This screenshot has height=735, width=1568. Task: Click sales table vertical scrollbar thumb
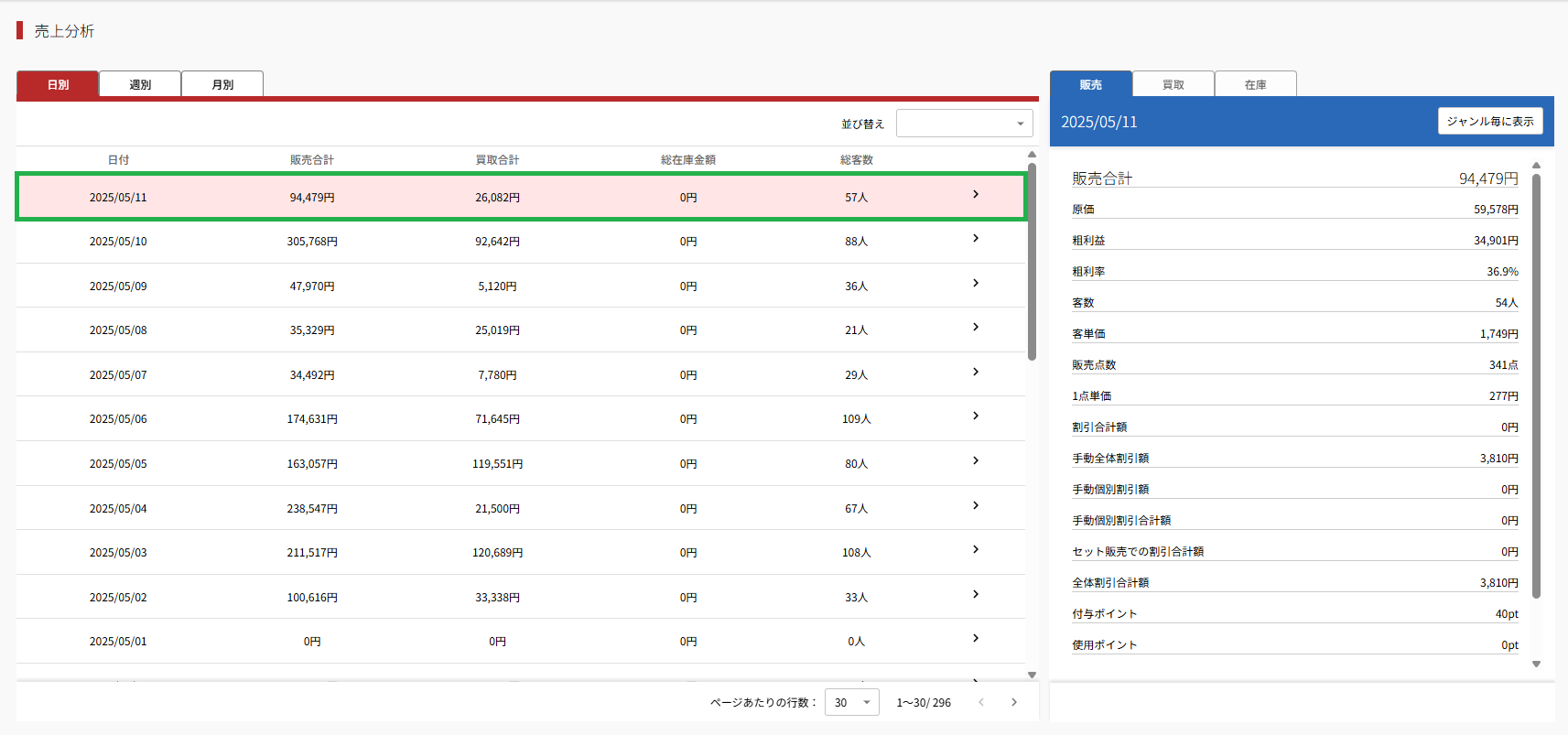[x=1032, y=262]
